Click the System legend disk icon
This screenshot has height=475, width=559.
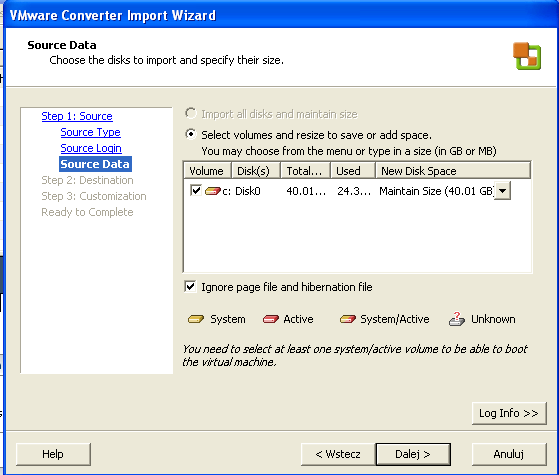[196, 319]
